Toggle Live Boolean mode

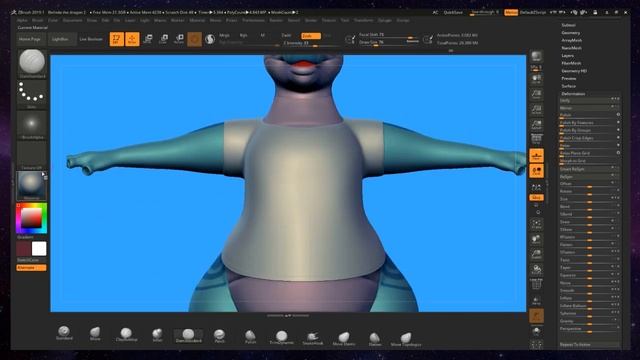click(x=91, y=39)
